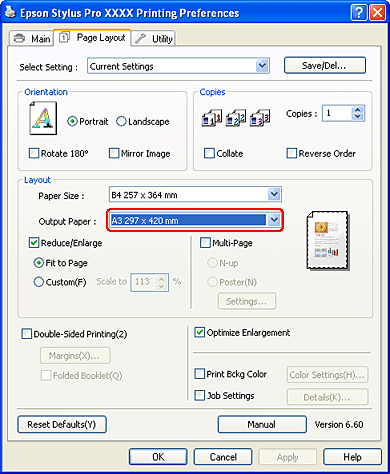
Task: Click the Epson printer title bar icon
Action: click(x=10, y=12)
